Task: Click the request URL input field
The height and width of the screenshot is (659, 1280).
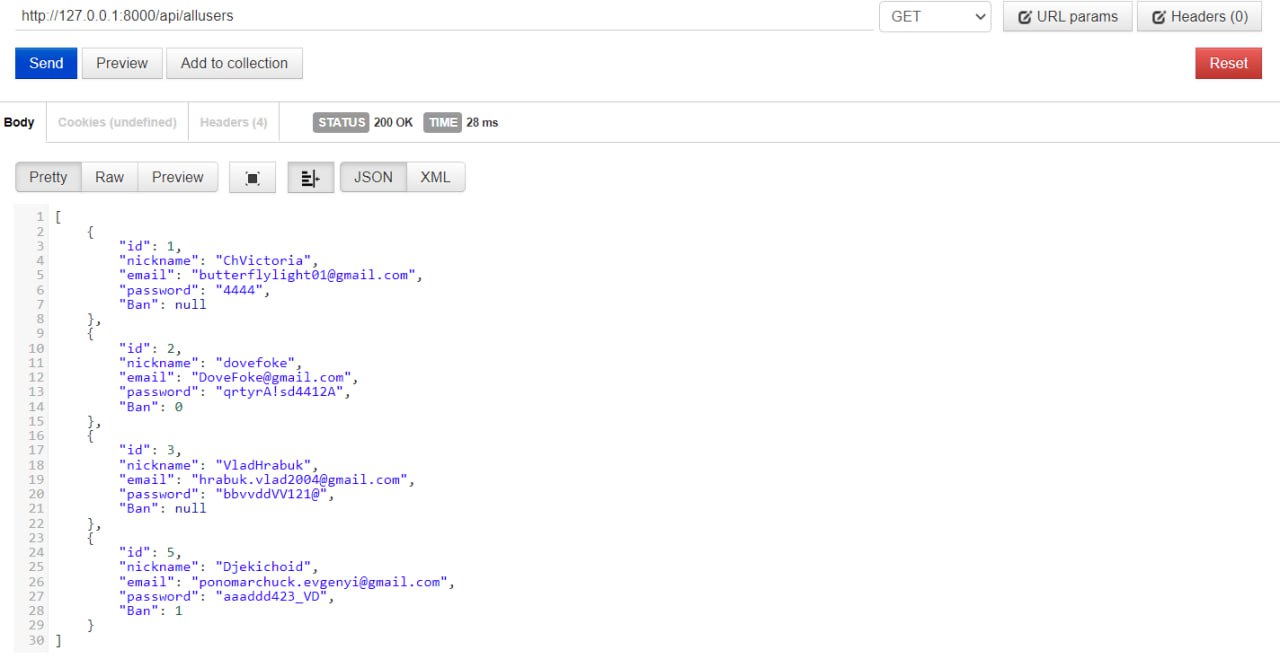Action: [440, 17]
